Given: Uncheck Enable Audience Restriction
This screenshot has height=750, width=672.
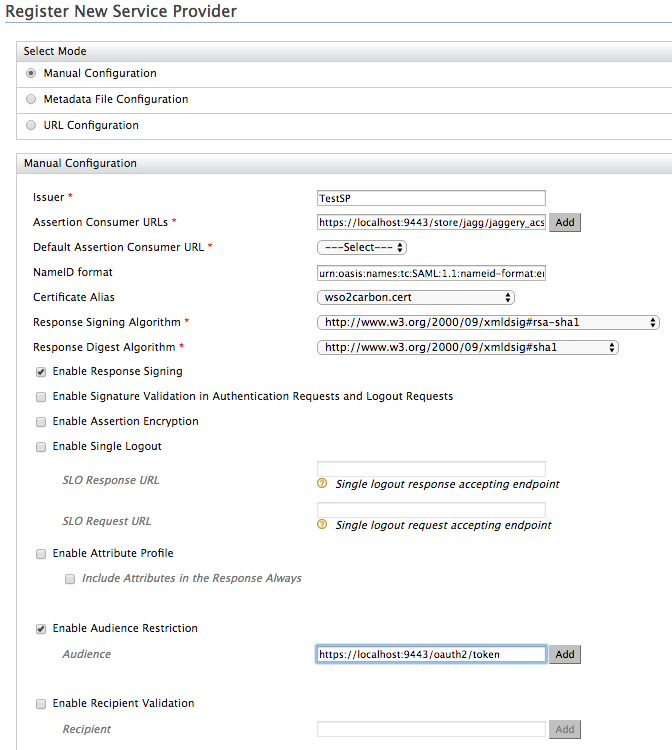Looking at the screenshot, I should [x=41, y=628].
